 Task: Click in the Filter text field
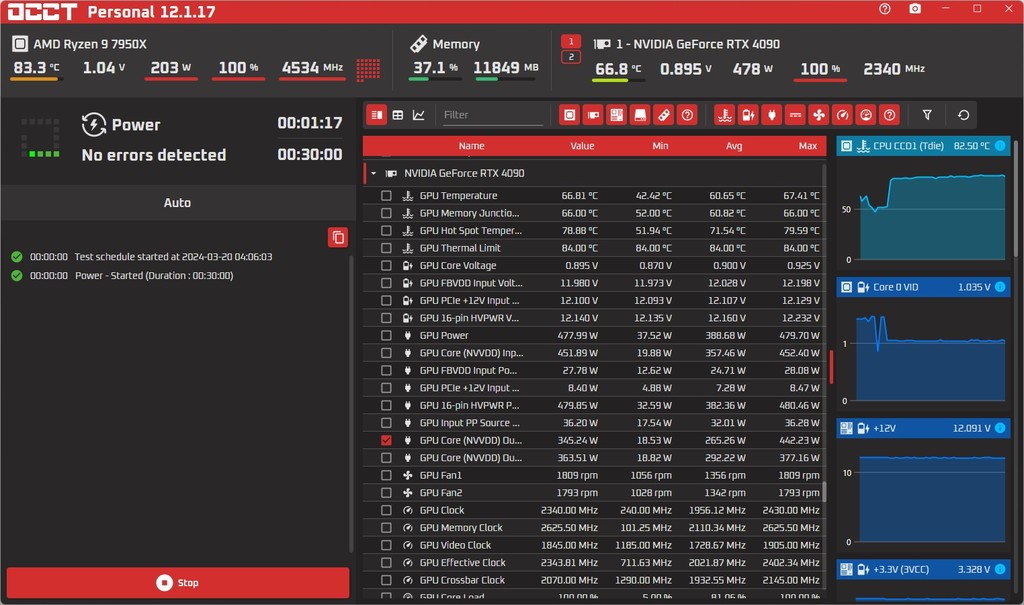(x=492, y=115)
